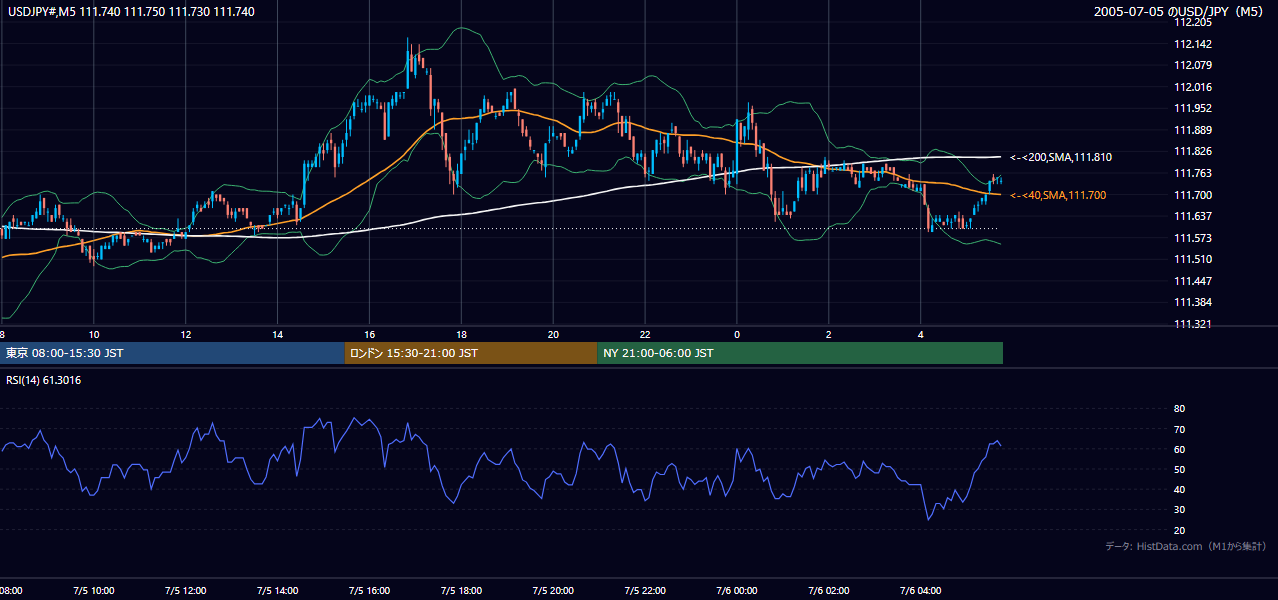1278x600 pixels.
Task: Click the 2005-07-05 USD/JPY (M5) title
Action: [1180, 12]
